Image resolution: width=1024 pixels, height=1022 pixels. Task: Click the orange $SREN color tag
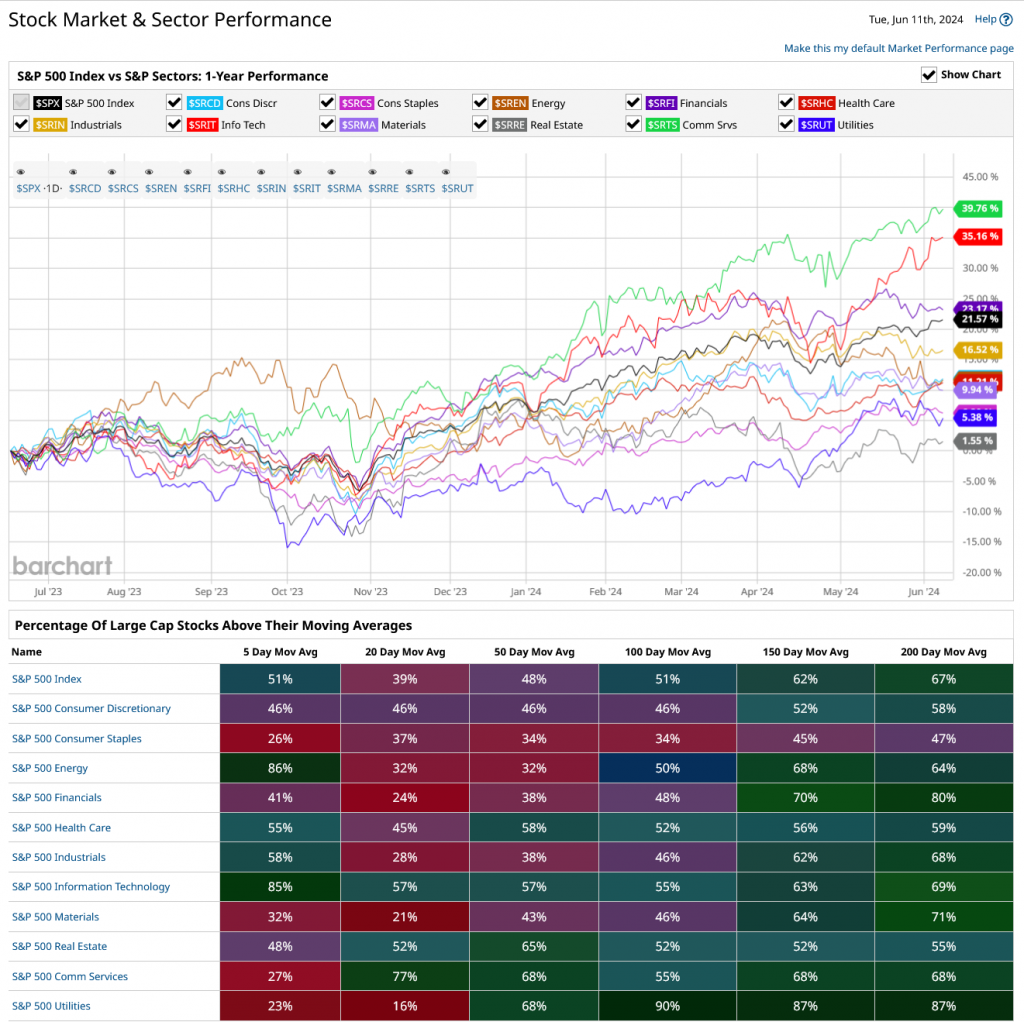(510, 103)
